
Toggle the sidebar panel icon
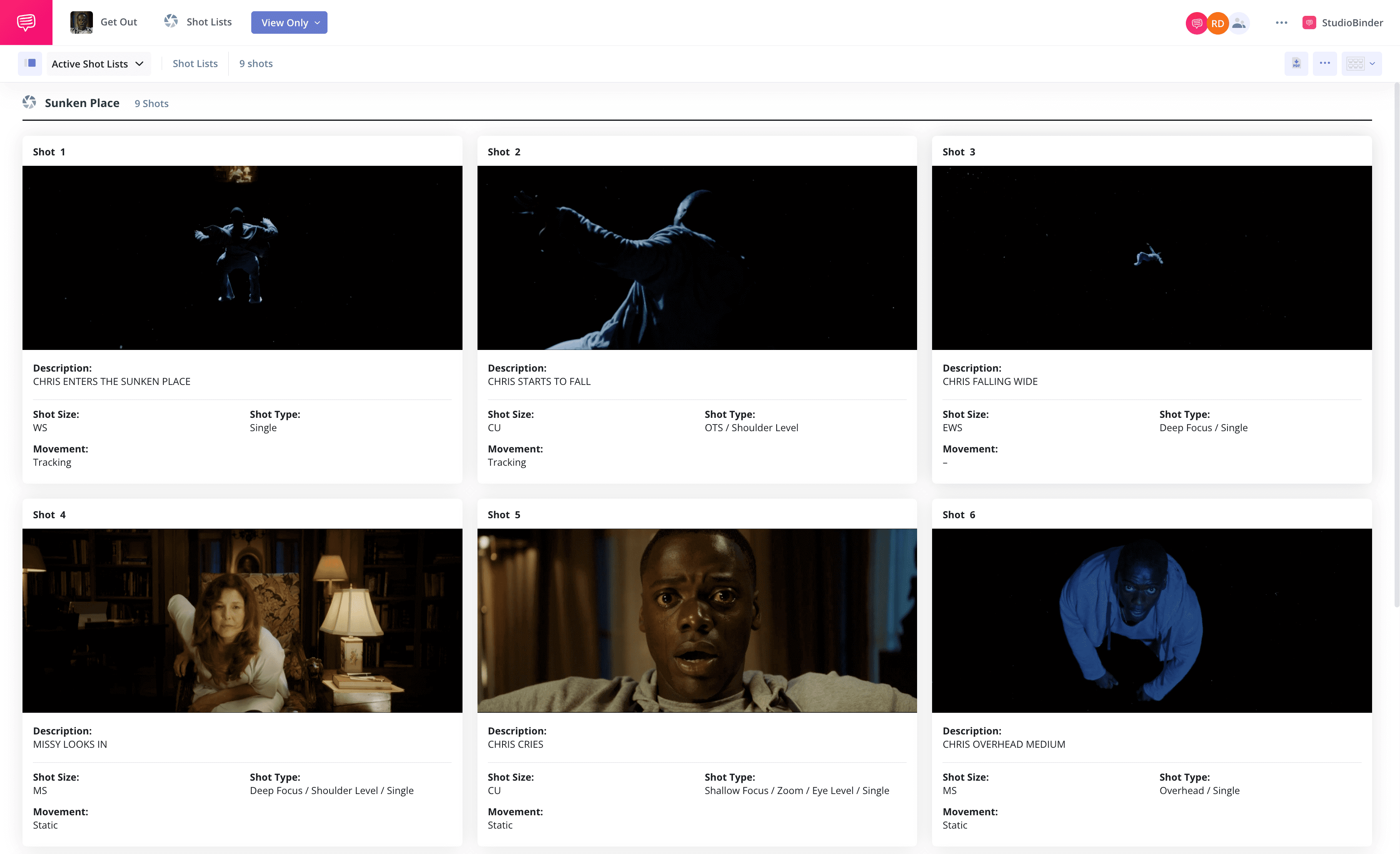[30, 64]
